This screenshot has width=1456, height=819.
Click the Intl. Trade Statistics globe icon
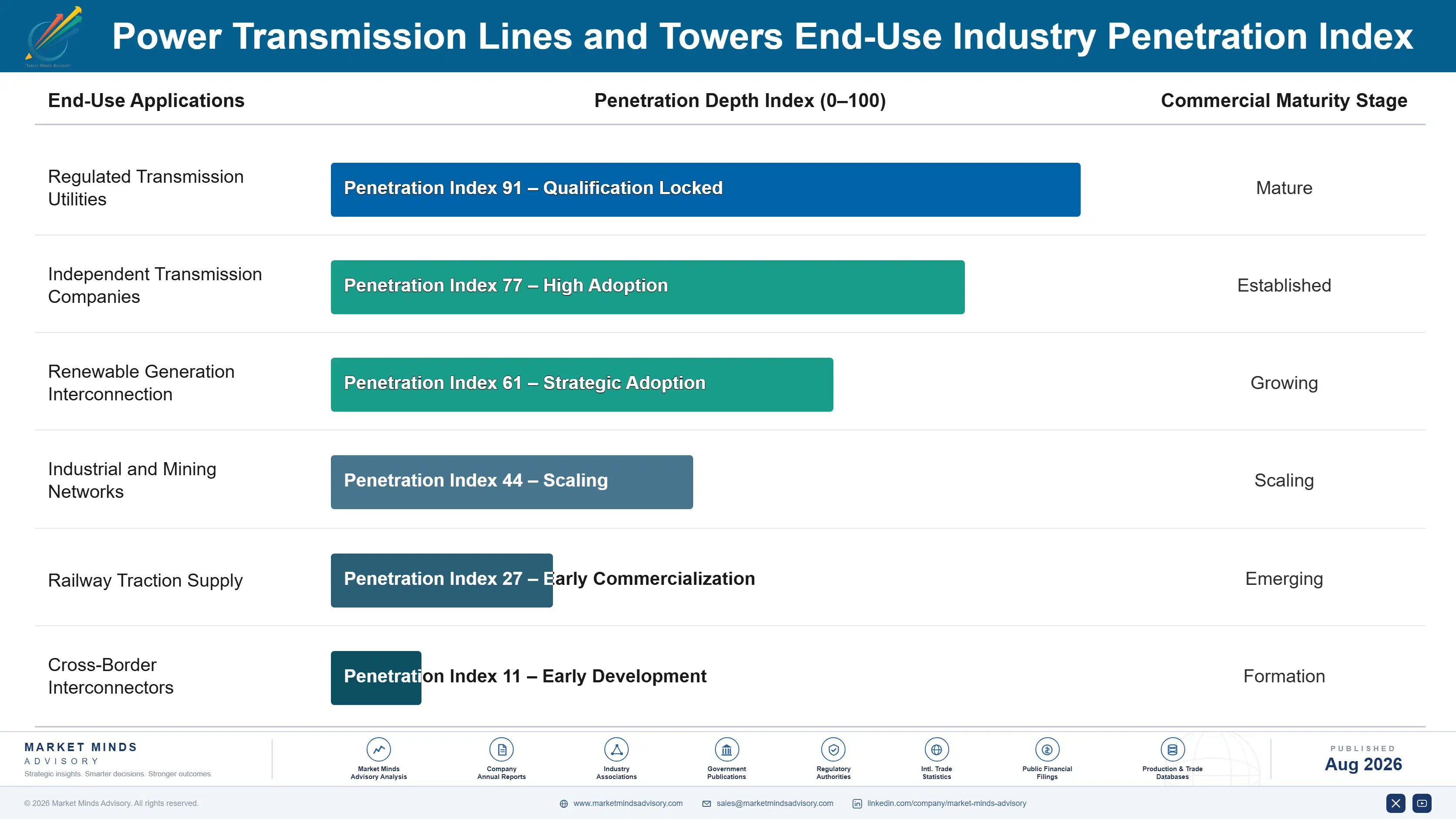click(937, 749)
